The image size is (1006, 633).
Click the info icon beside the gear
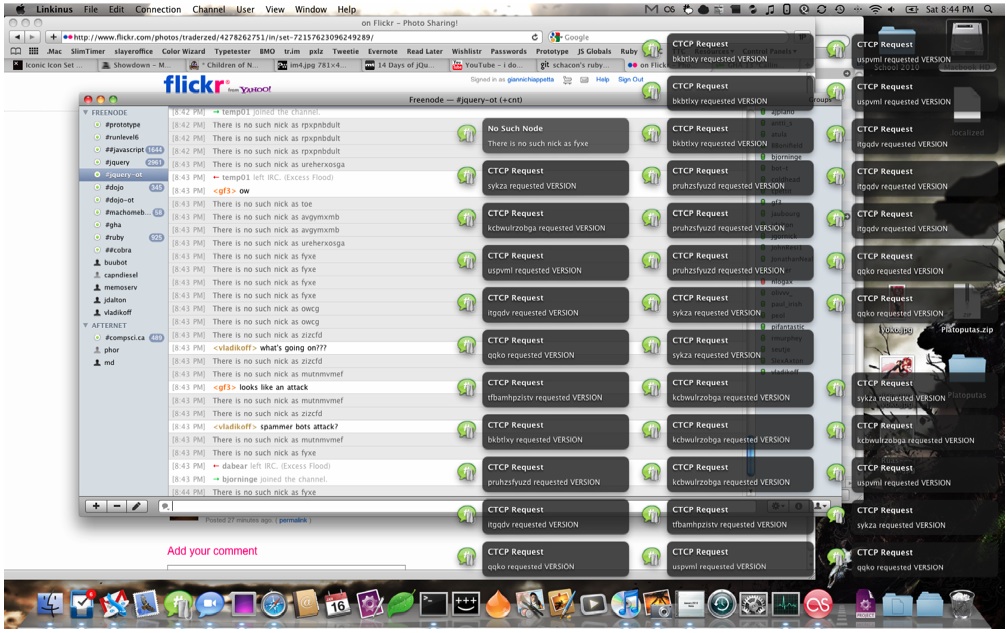click(x=798, y=506)
